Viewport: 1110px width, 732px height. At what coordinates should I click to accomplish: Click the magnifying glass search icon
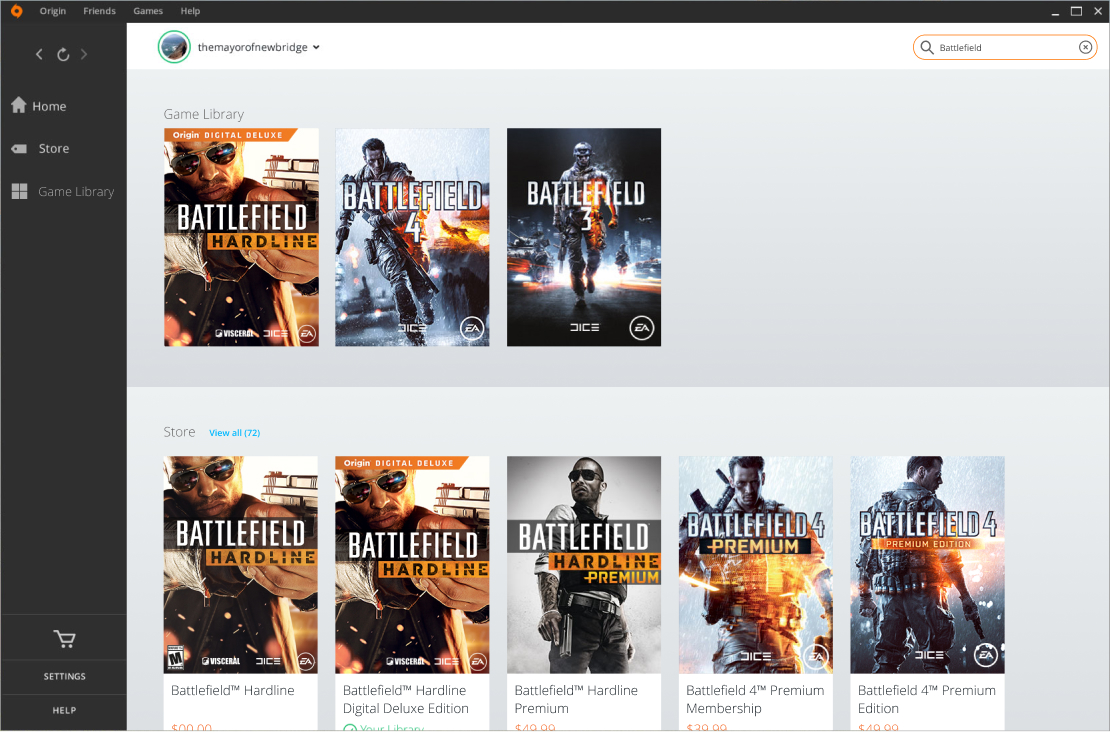927,47
